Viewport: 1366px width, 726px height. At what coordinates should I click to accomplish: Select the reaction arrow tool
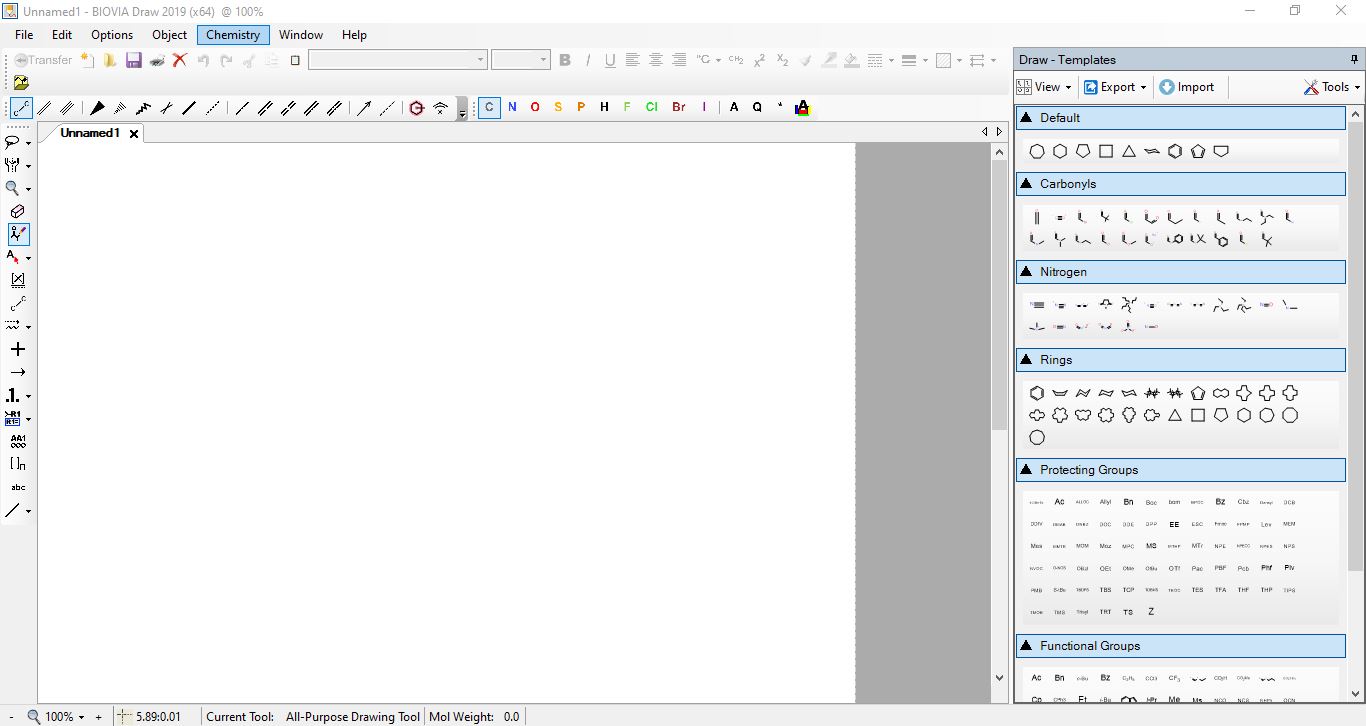tap(17, 372)
